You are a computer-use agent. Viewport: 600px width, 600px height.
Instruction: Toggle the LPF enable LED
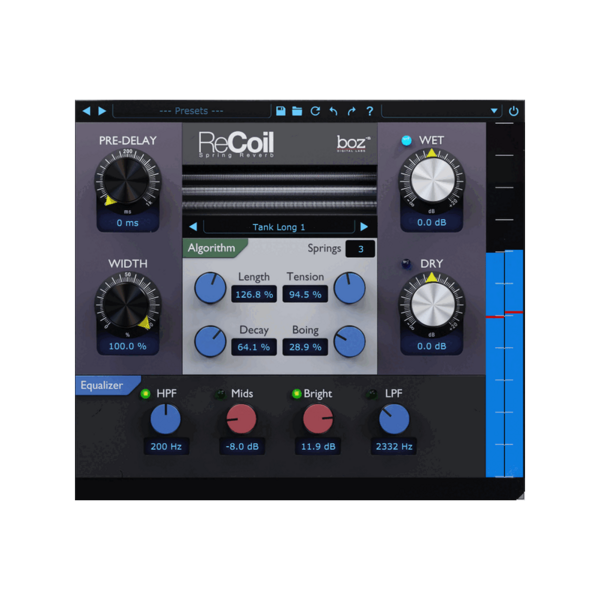tap(372, 394)
